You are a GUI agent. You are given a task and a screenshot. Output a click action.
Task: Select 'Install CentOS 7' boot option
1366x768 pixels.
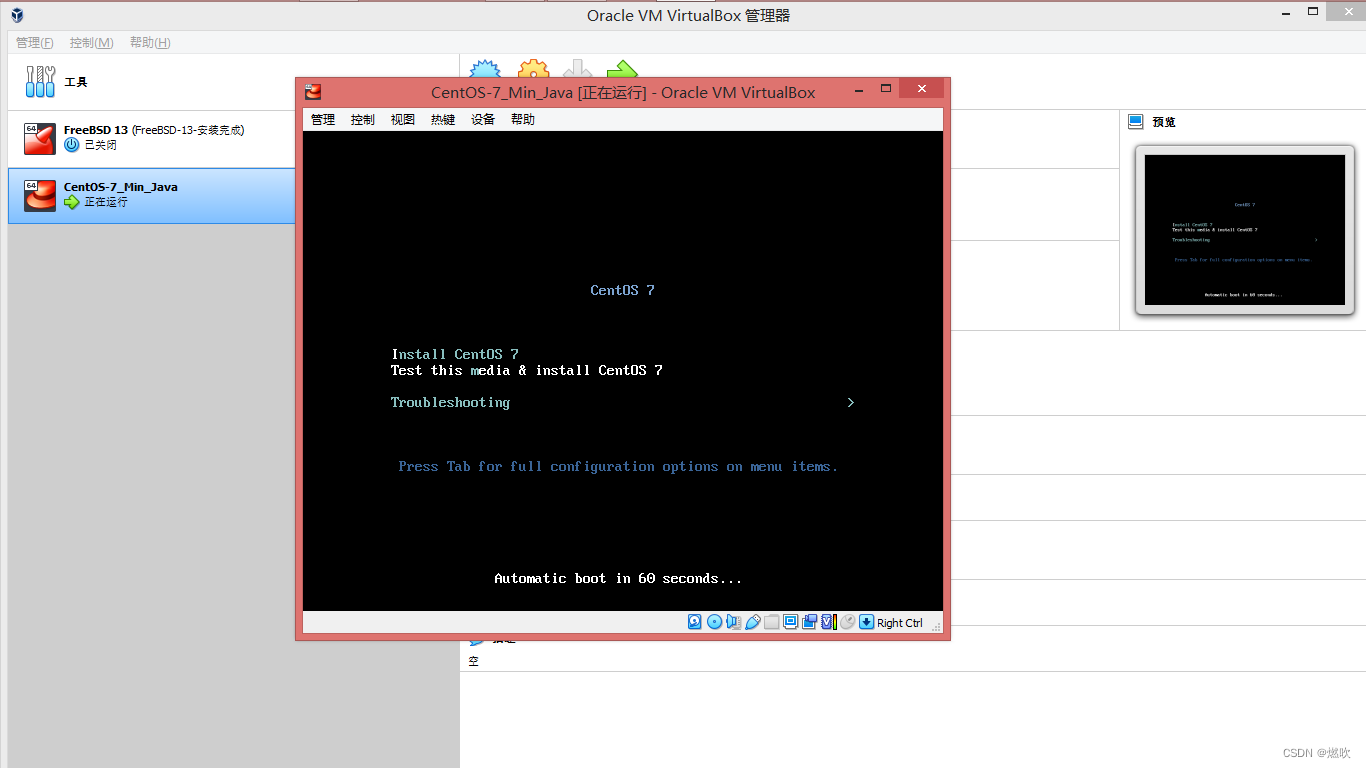tap(455, 354)
